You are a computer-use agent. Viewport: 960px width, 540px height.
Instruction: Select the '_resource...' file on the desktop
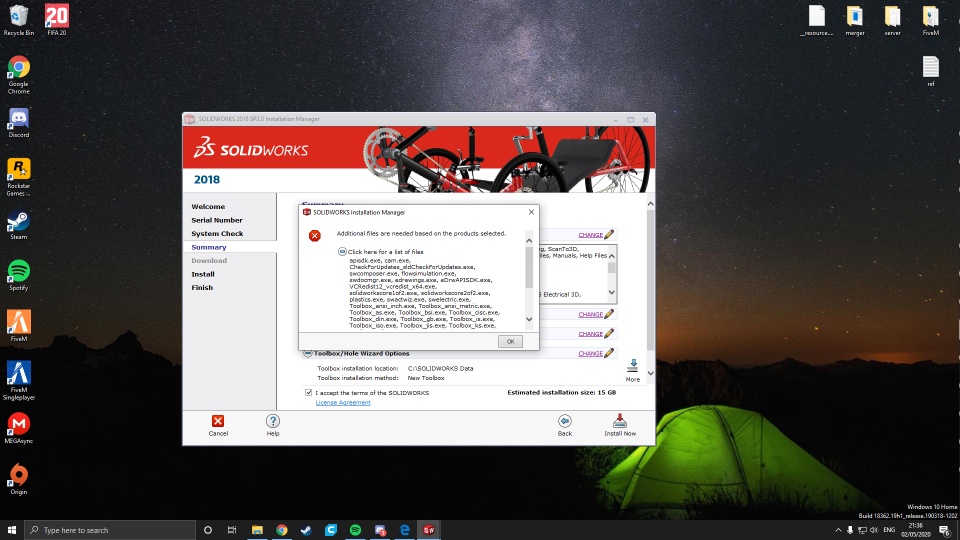[x=817, y=20]
